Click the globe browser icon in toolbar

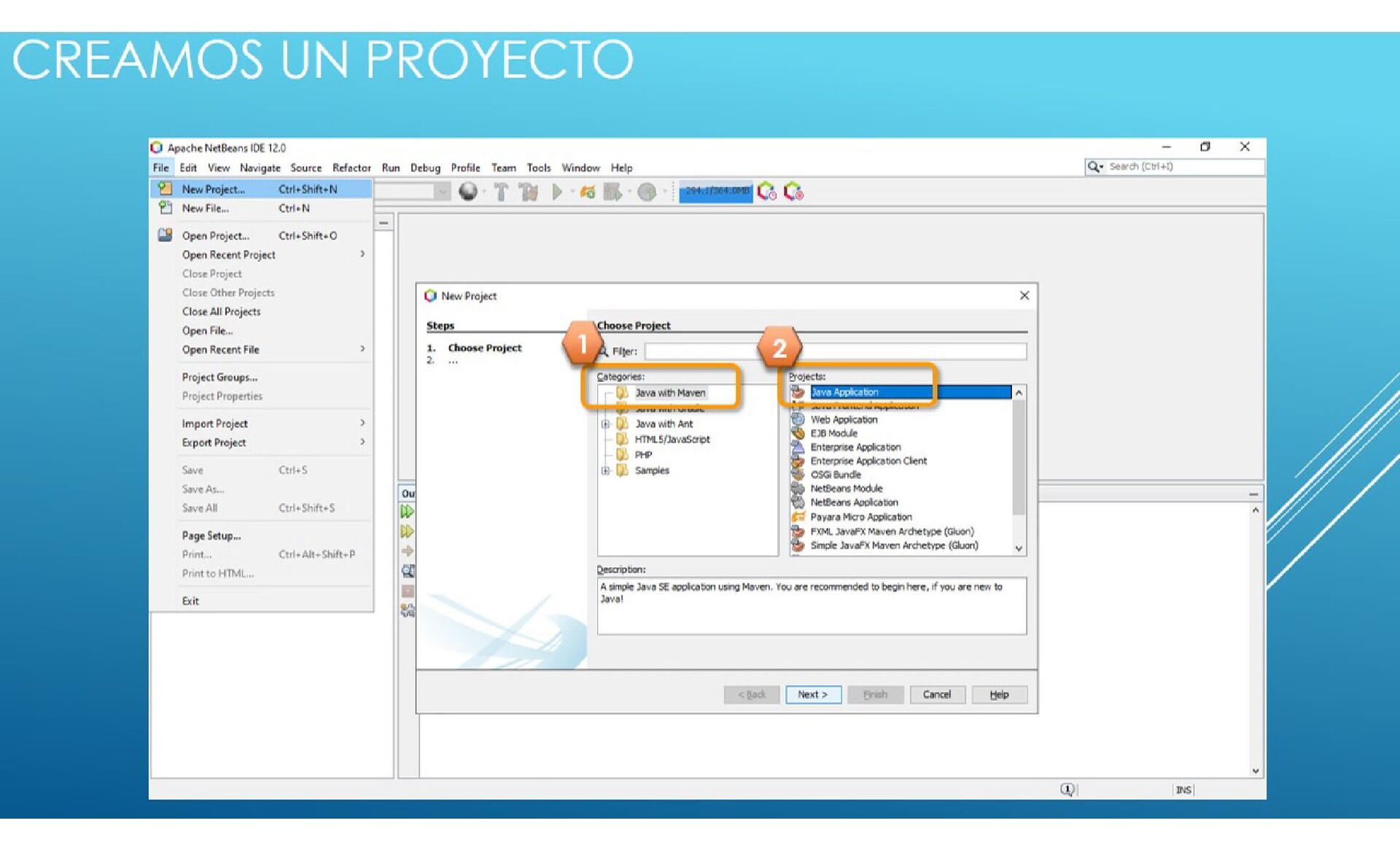point(468,192)
